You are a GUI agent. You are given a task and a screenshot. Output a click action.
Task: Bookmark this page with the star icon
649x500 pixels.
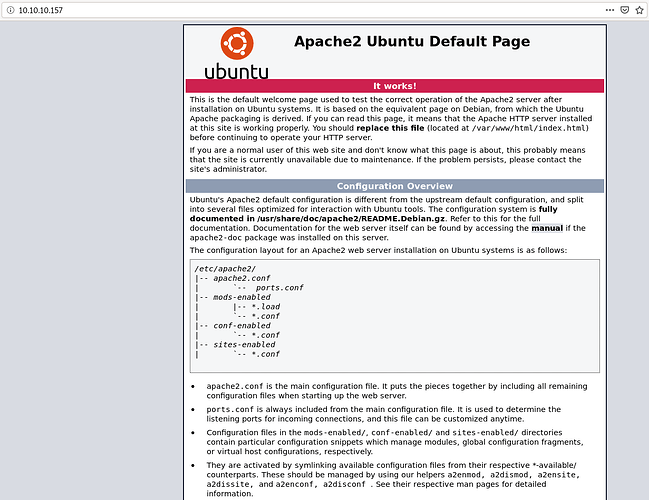pos(639,10)
